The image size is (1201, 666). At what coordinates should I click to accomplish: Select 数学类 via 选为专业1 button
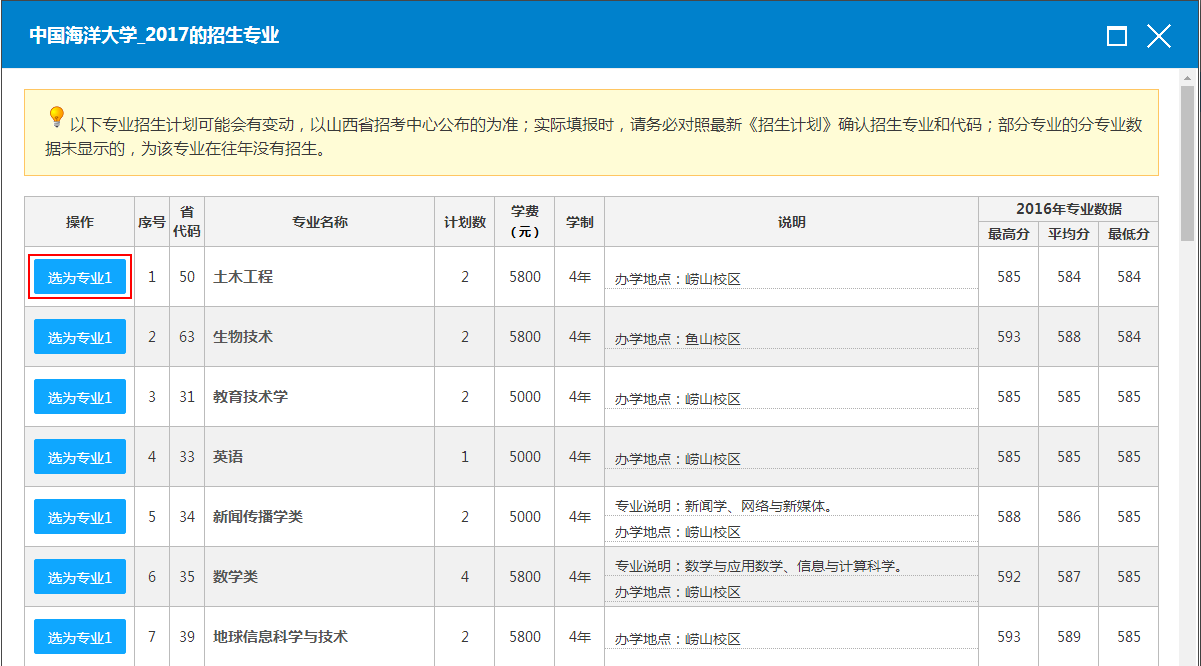point(80,577)
